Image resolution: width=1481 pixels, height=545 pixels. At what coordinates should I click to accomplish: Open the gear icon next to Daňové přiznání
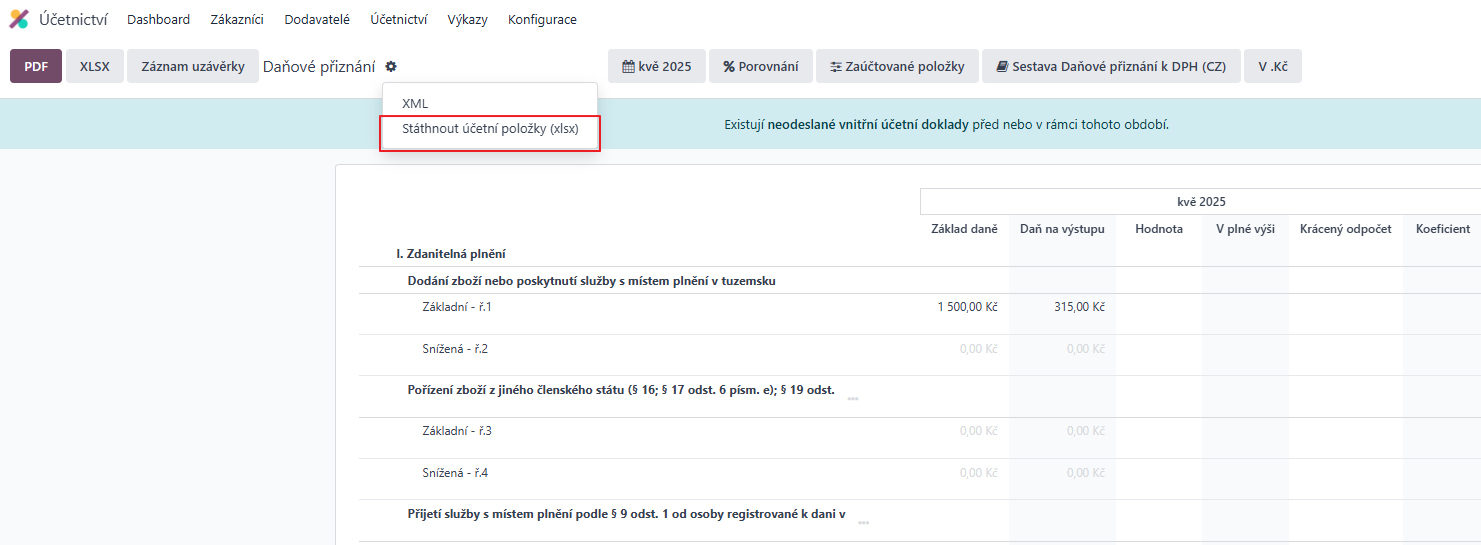pyautogui.click(x=391, y=66)
